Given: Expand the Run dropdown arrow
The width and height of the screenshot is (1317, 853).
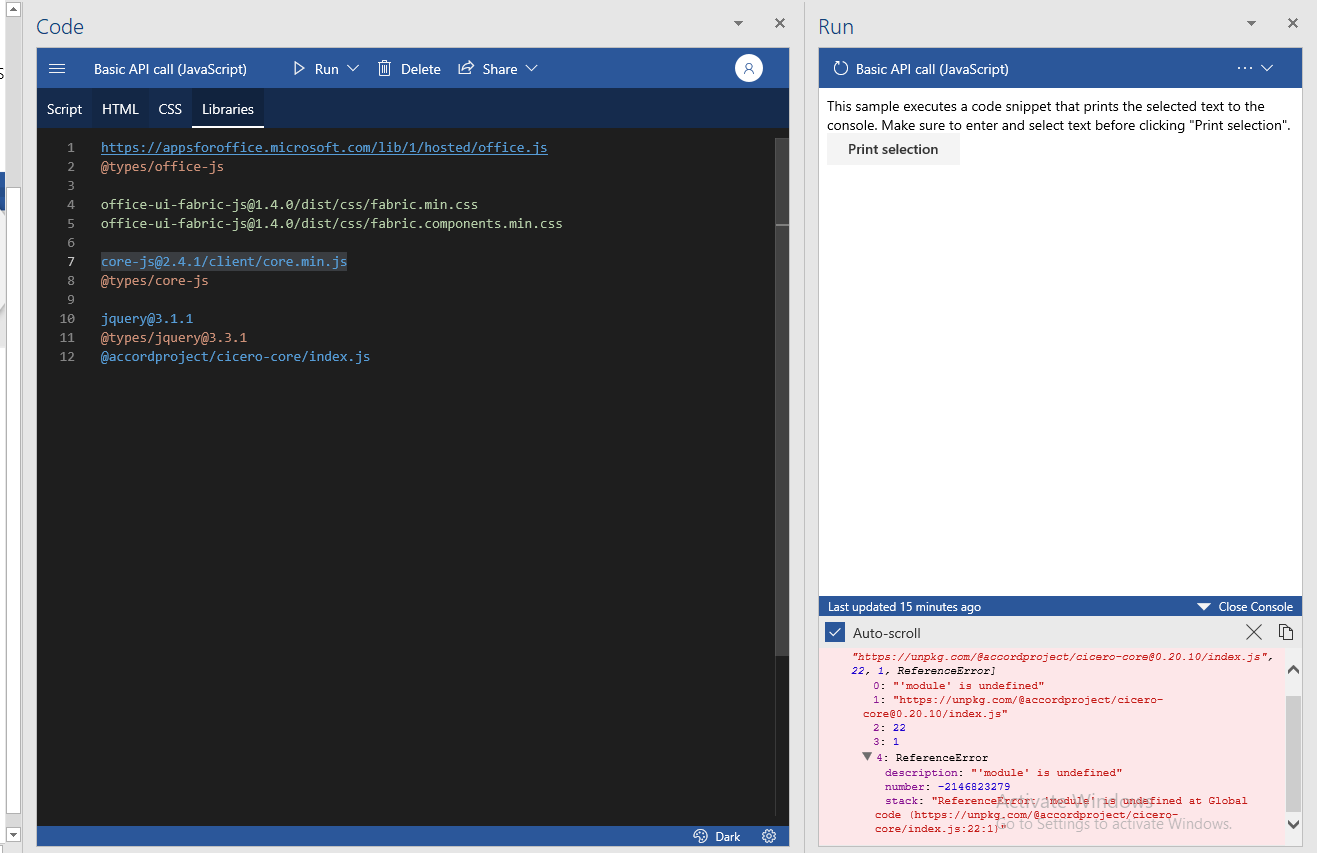Looking at the screenshot, I should coord(351,68).
